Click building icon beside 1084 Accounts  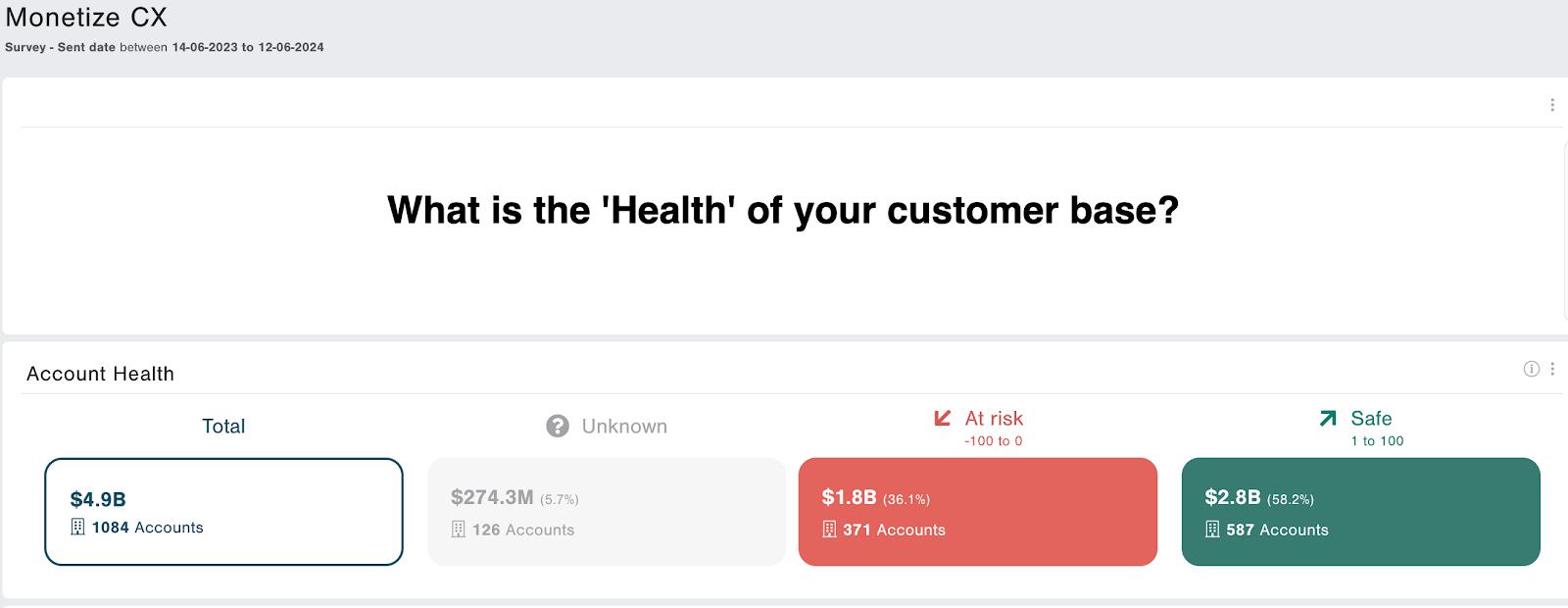pyautogui.click(x=78, y=528)
